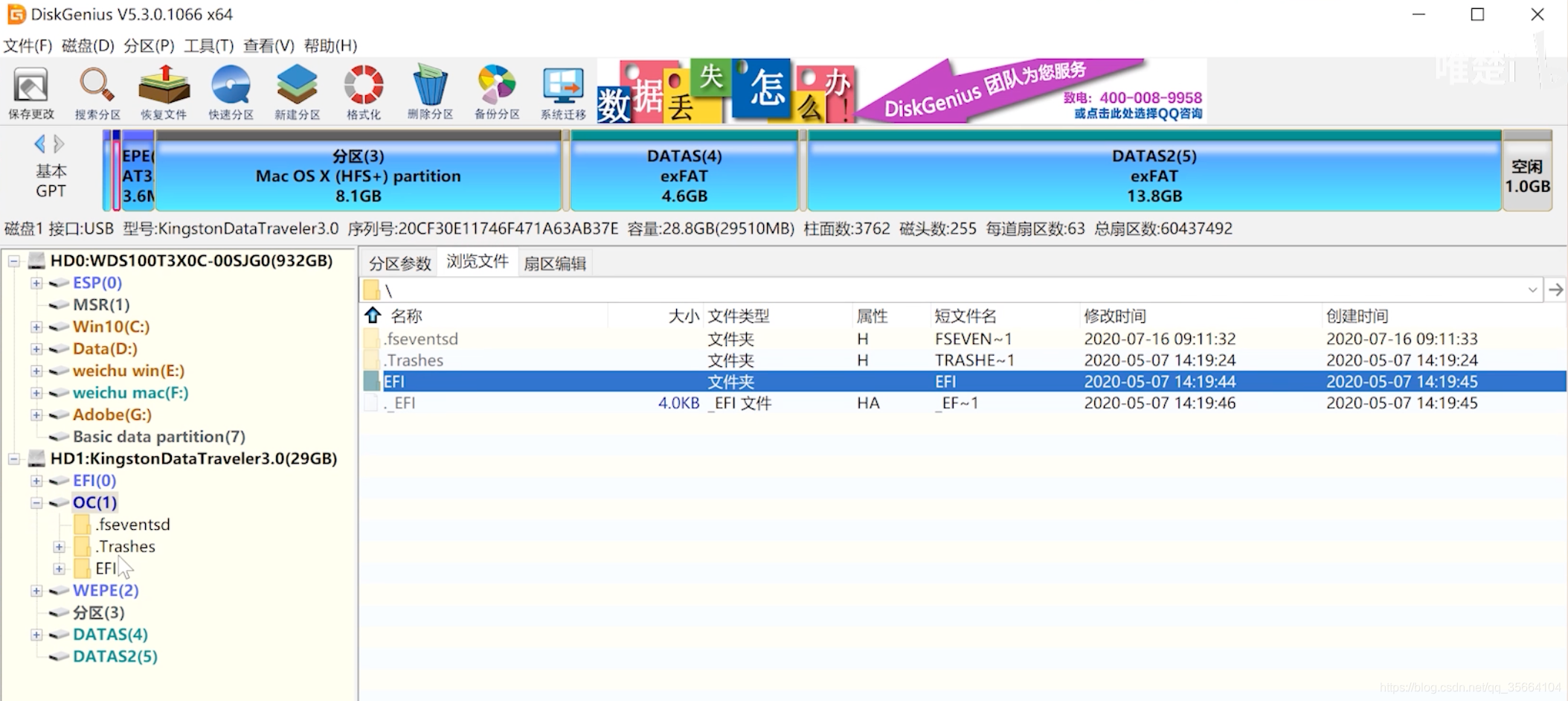Click the HD1 KingstonDataTraveler disk icon
This screenshot has width=1568, height=701.
[36, 458]
